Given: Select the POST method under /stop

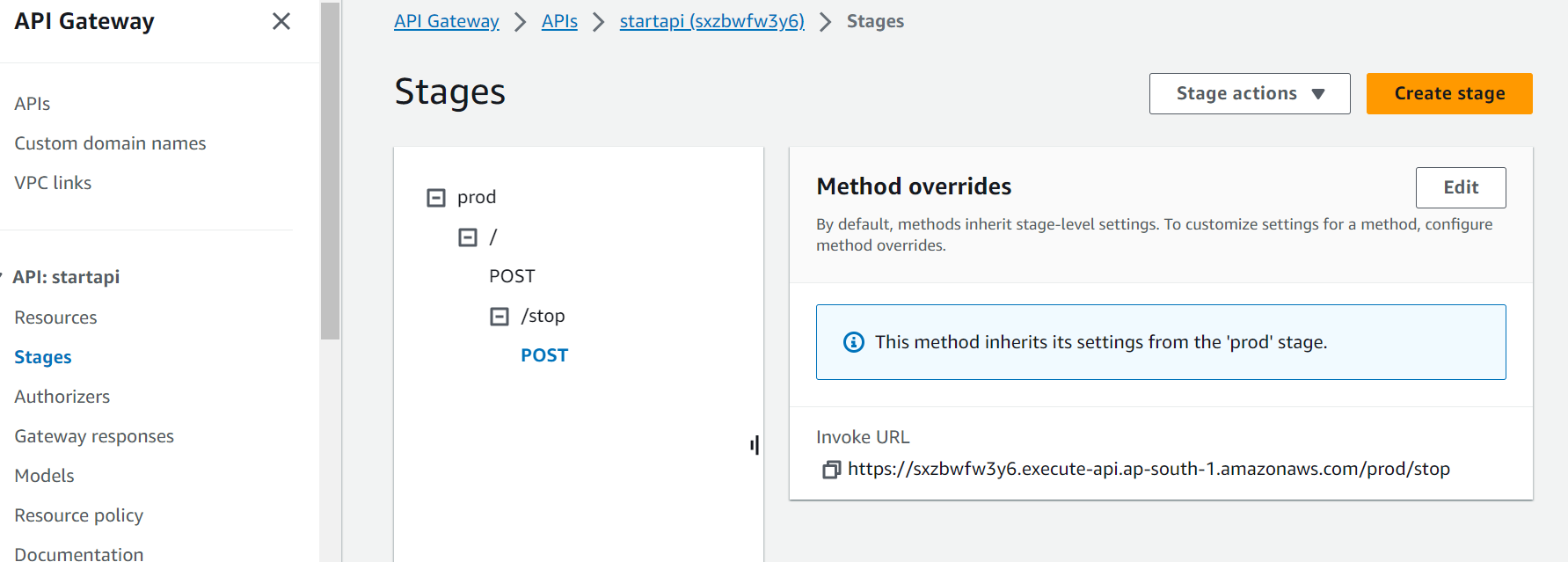Looking at the screenshot, I should coord(544,355).
